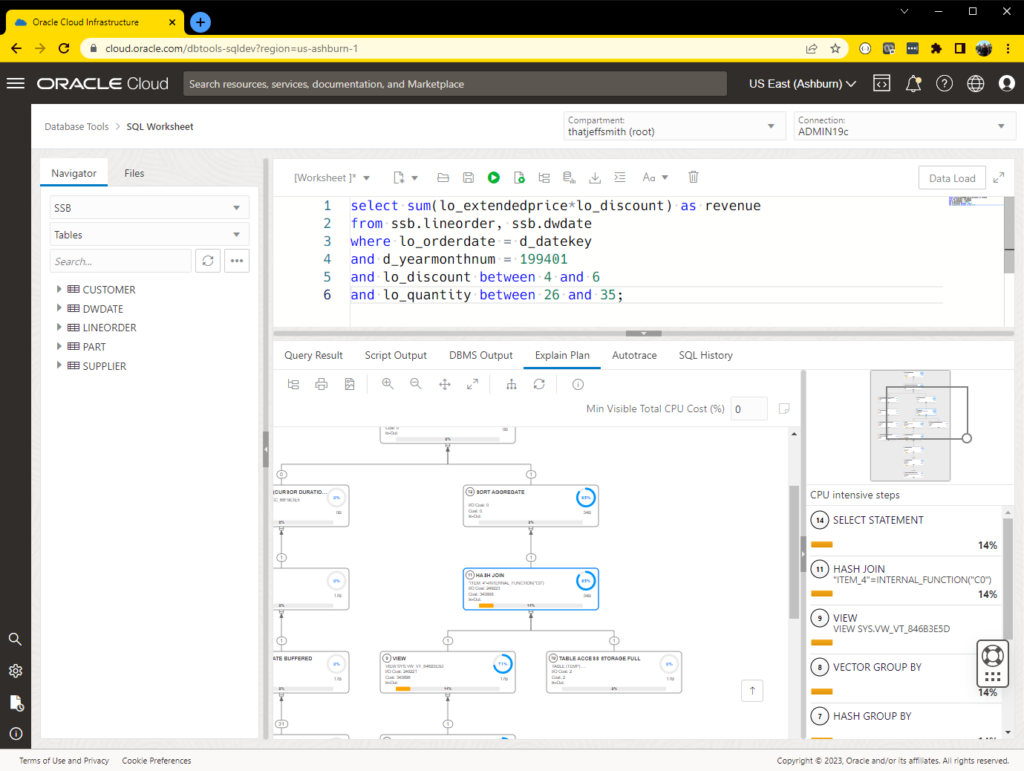1024x771 pixels.
Task: Open the Aa text case dropdown
Action: point(655,178)
